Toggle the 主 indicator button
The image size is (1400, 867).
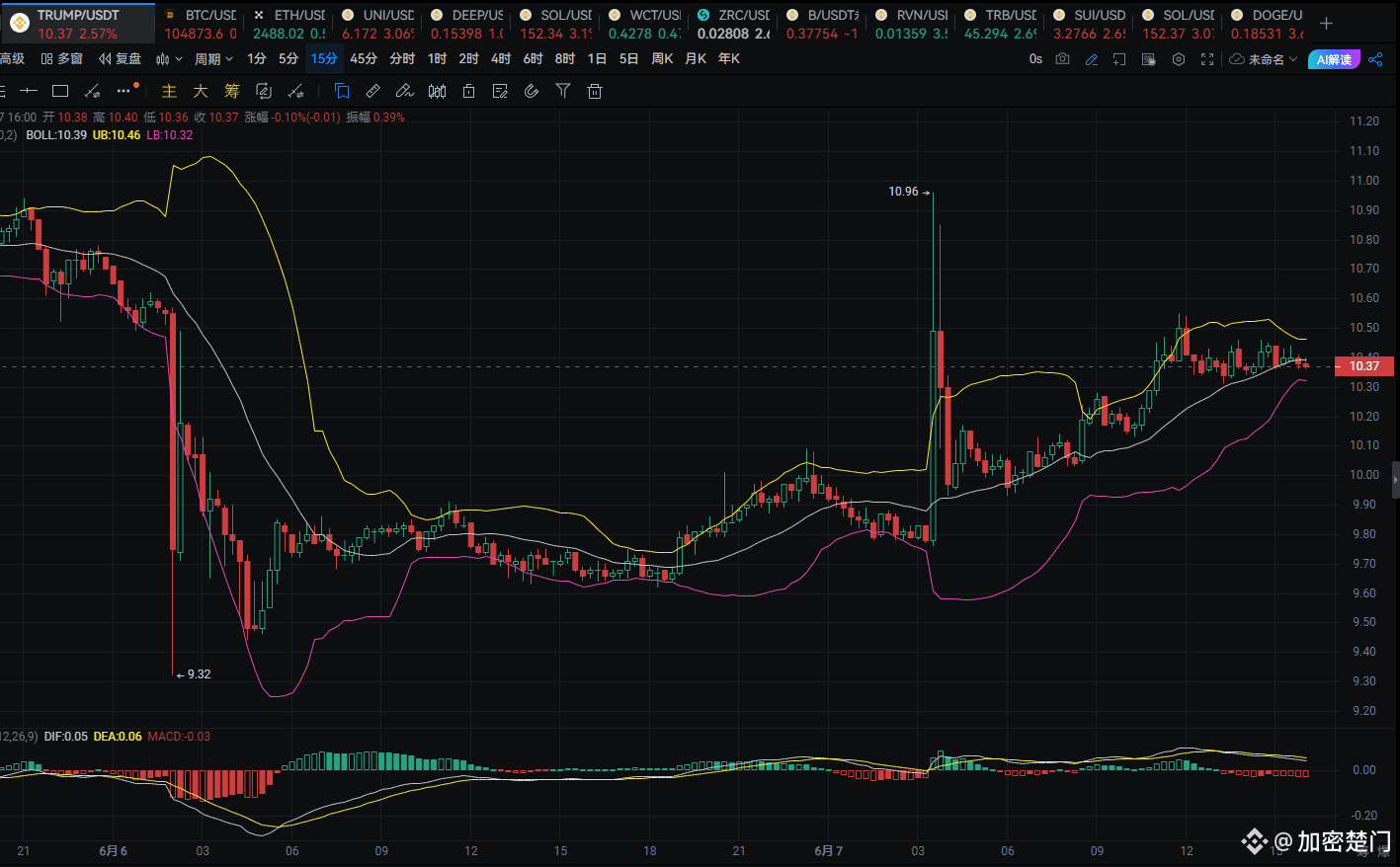(x=169, y=91)
